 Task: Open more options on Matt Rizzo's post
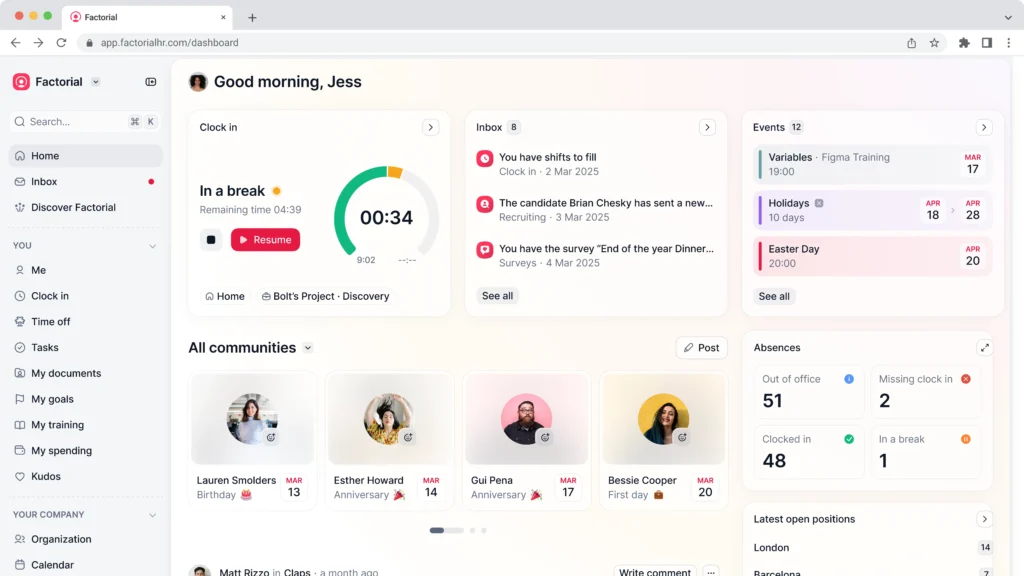pyautogui.click(x=711, y=571)
